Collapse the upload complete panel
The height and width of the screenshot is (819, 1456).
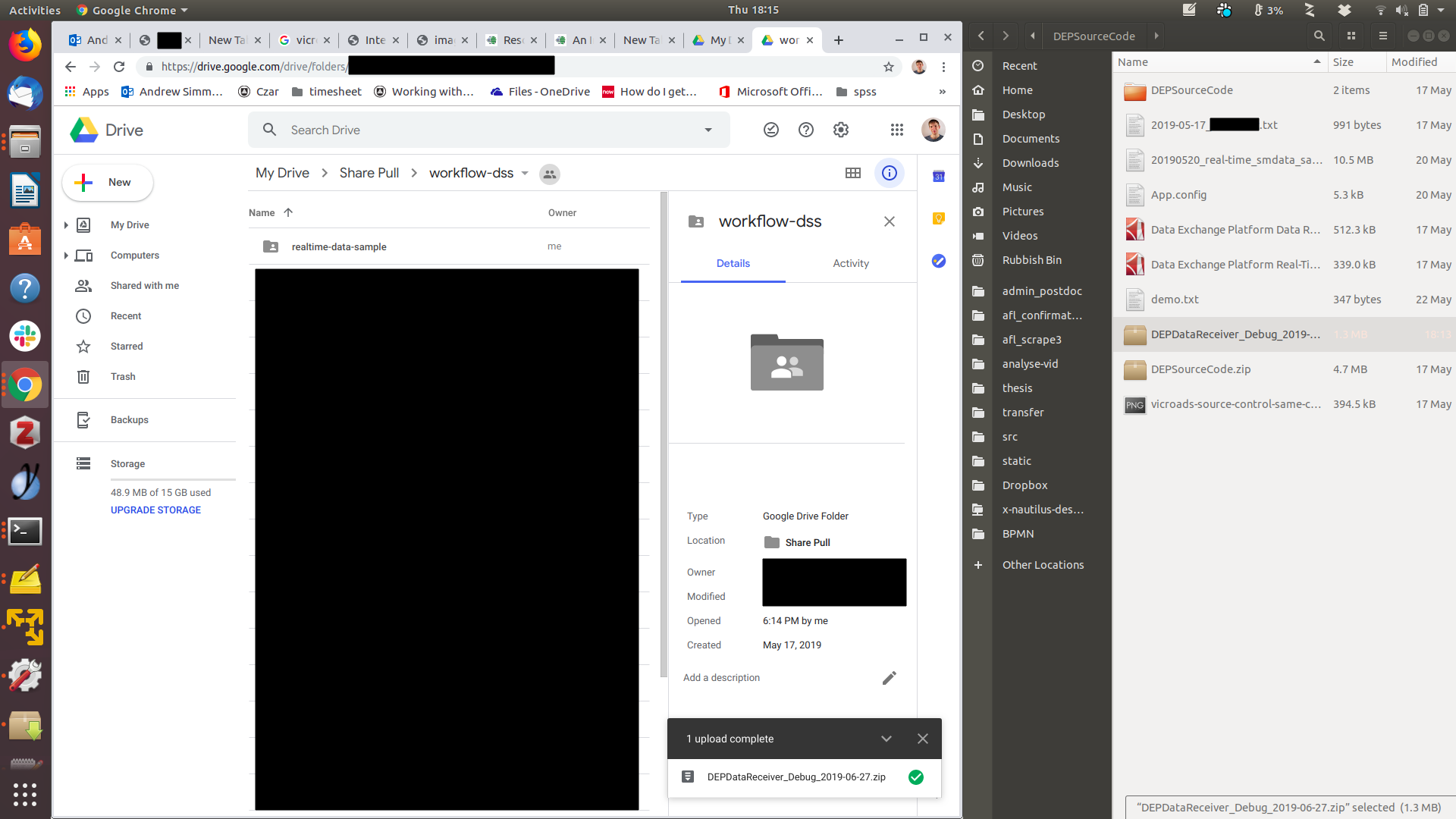click(886, 739)
